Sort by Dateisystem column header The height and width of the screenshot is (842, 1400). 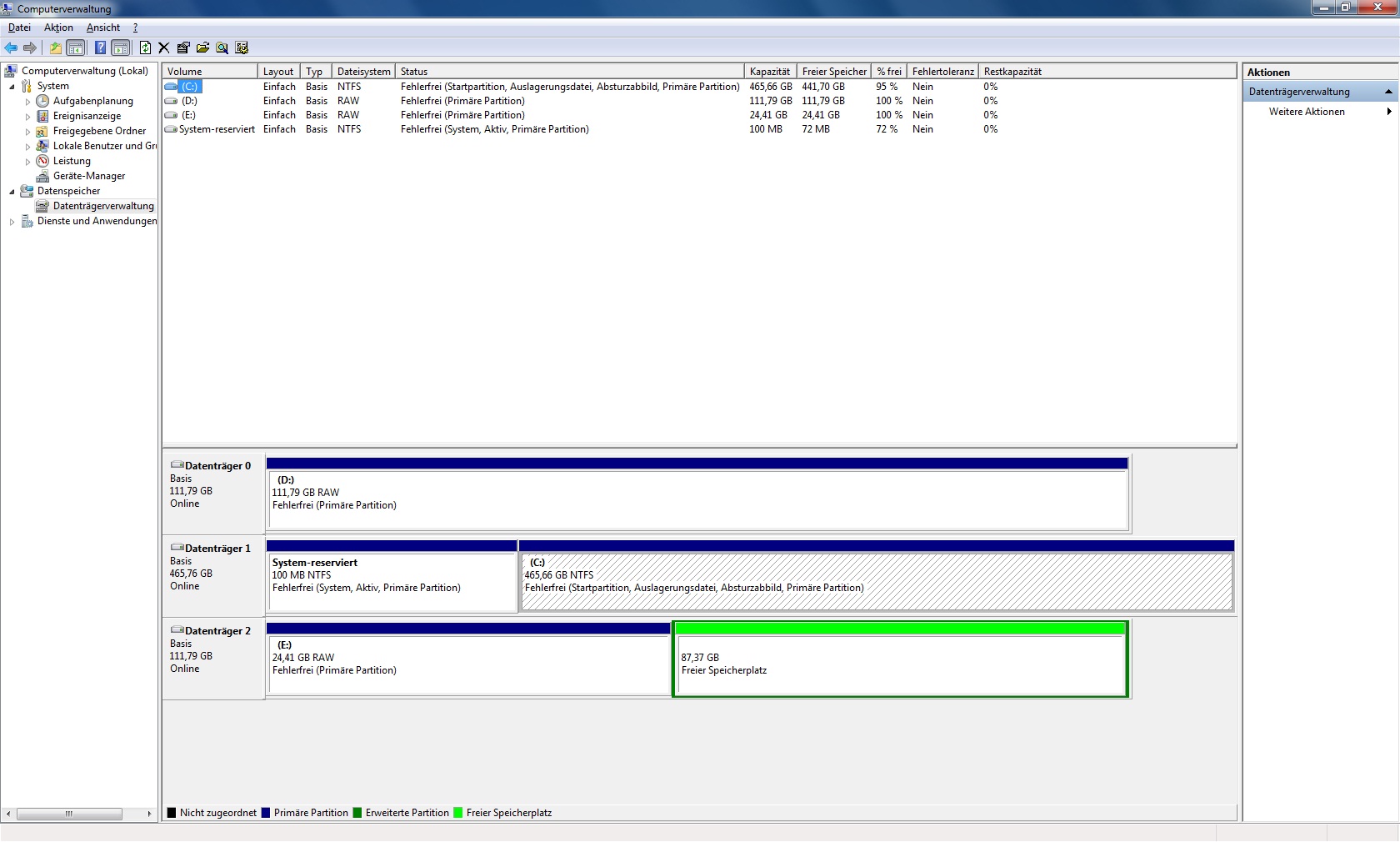coord(363,72)
